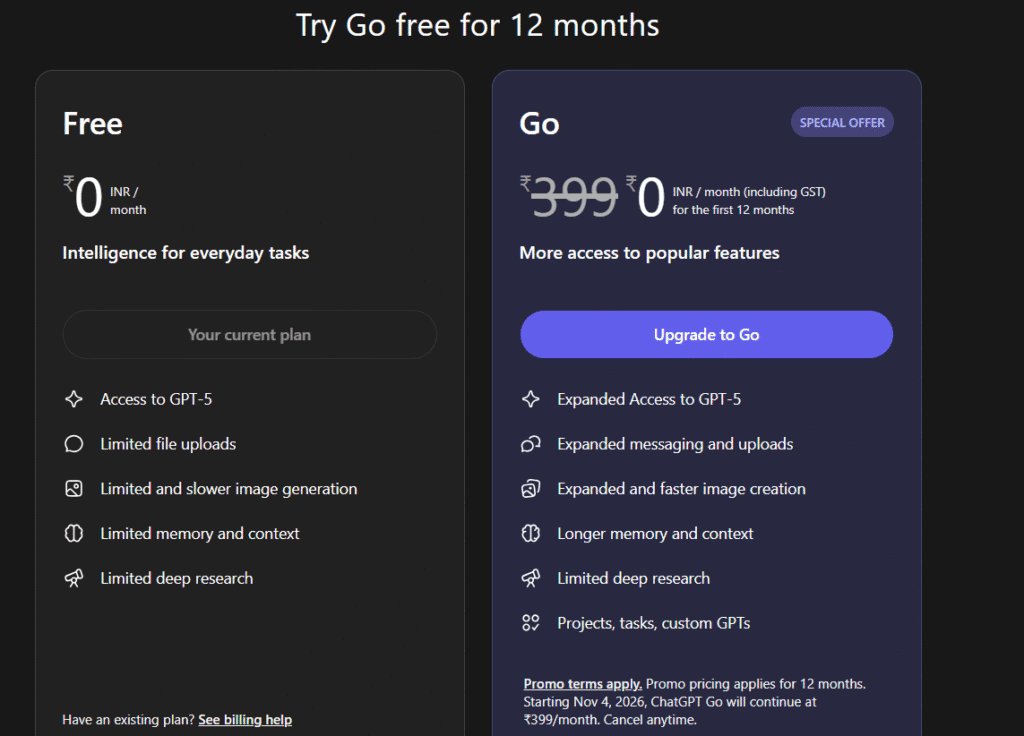
Task: Click the expanded messaging icon on Go plan
Action: [530, 443]
